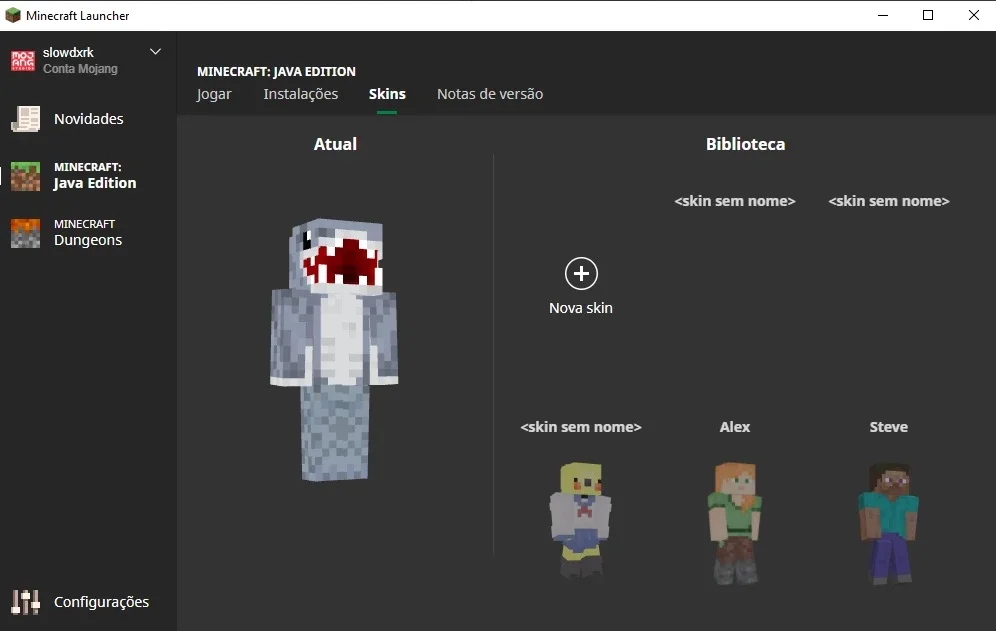Open Configurações settings label

(x=102, y=602)
